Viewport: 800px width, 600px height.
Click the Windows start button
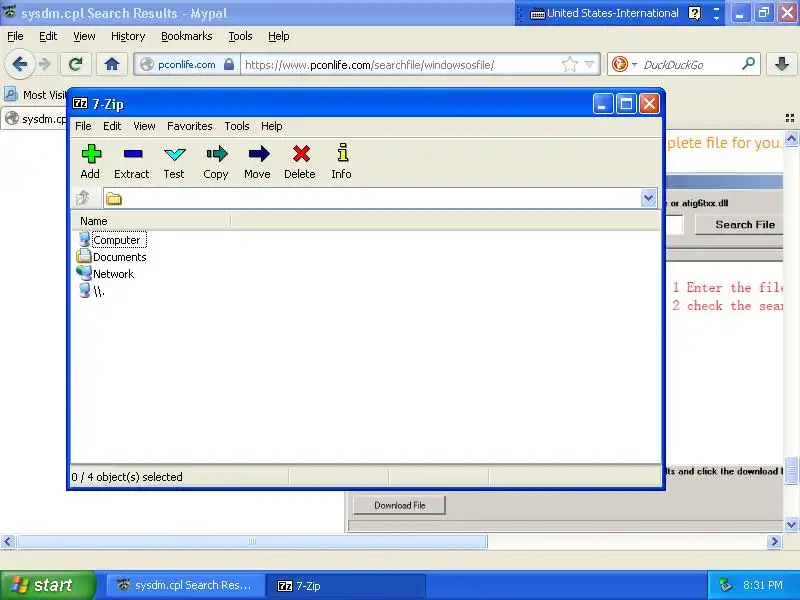[47, 585]
